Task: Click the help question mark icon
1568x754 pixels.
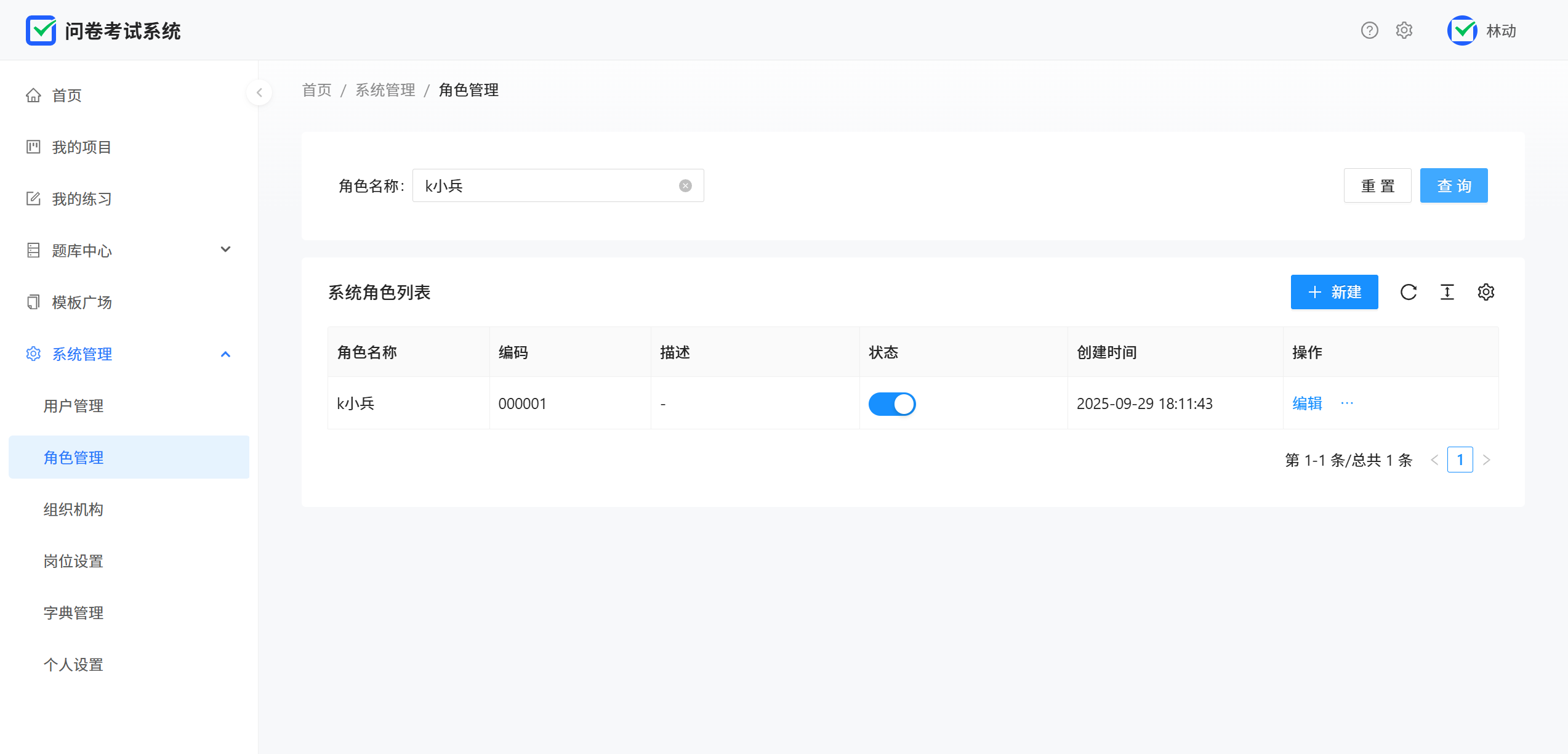Action: click(1369, 30)
